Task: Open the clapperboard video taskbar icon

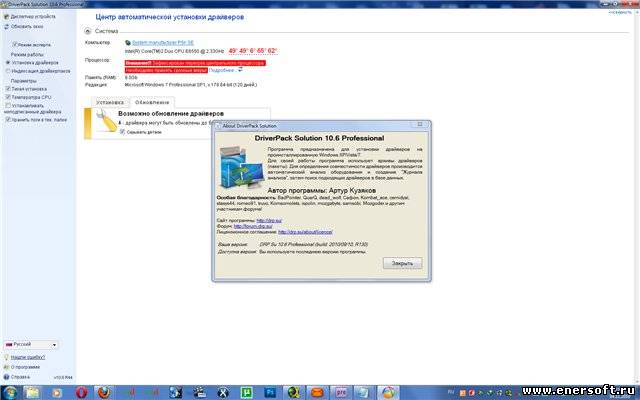Action: point(200,393)
